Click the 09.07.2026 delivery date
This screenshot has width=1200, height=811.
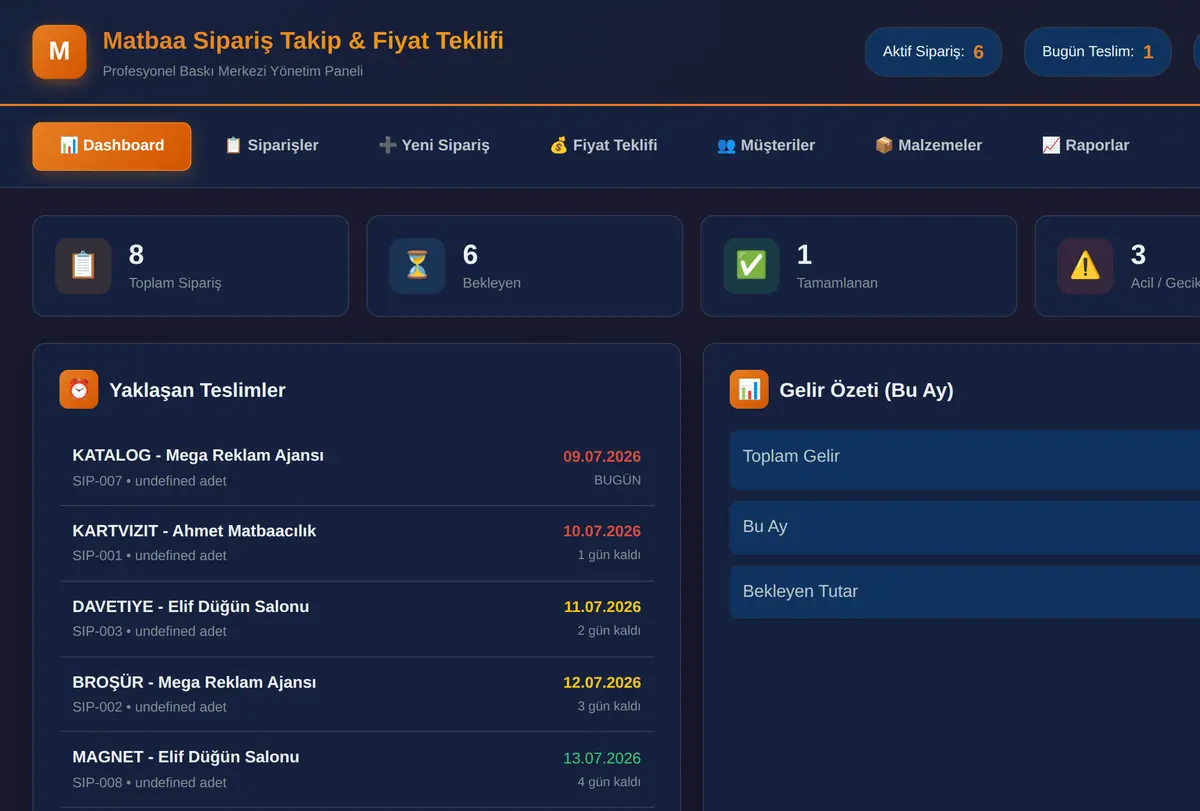coord(602,457)
